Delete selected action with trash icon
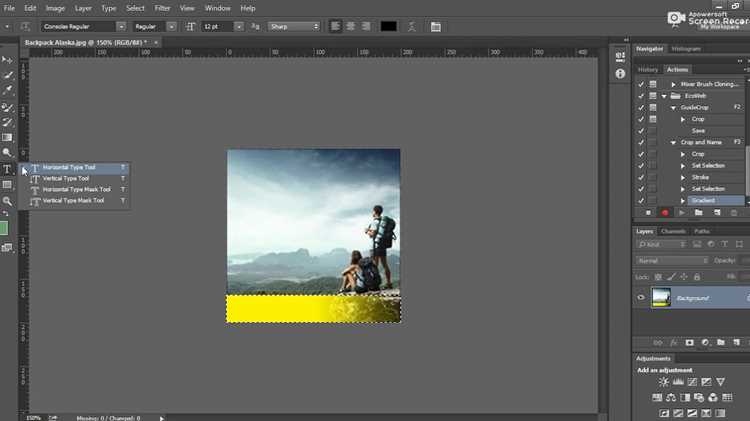750x421 pixels. [x=734, y=213]
